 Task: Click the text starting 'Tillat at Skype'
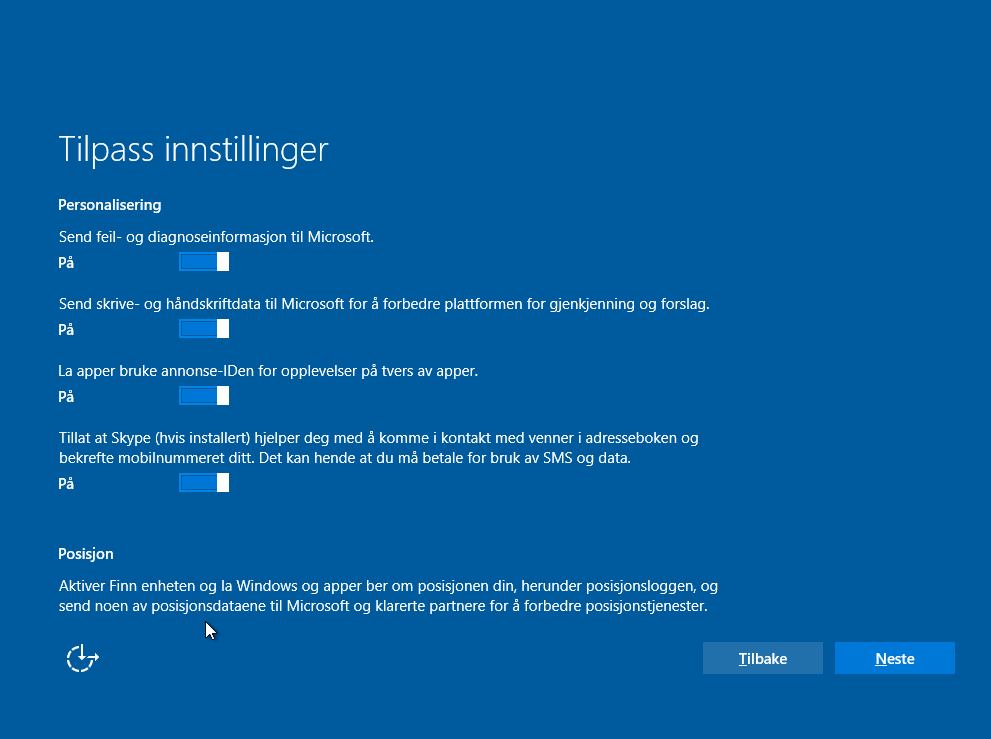pos(379,448)
